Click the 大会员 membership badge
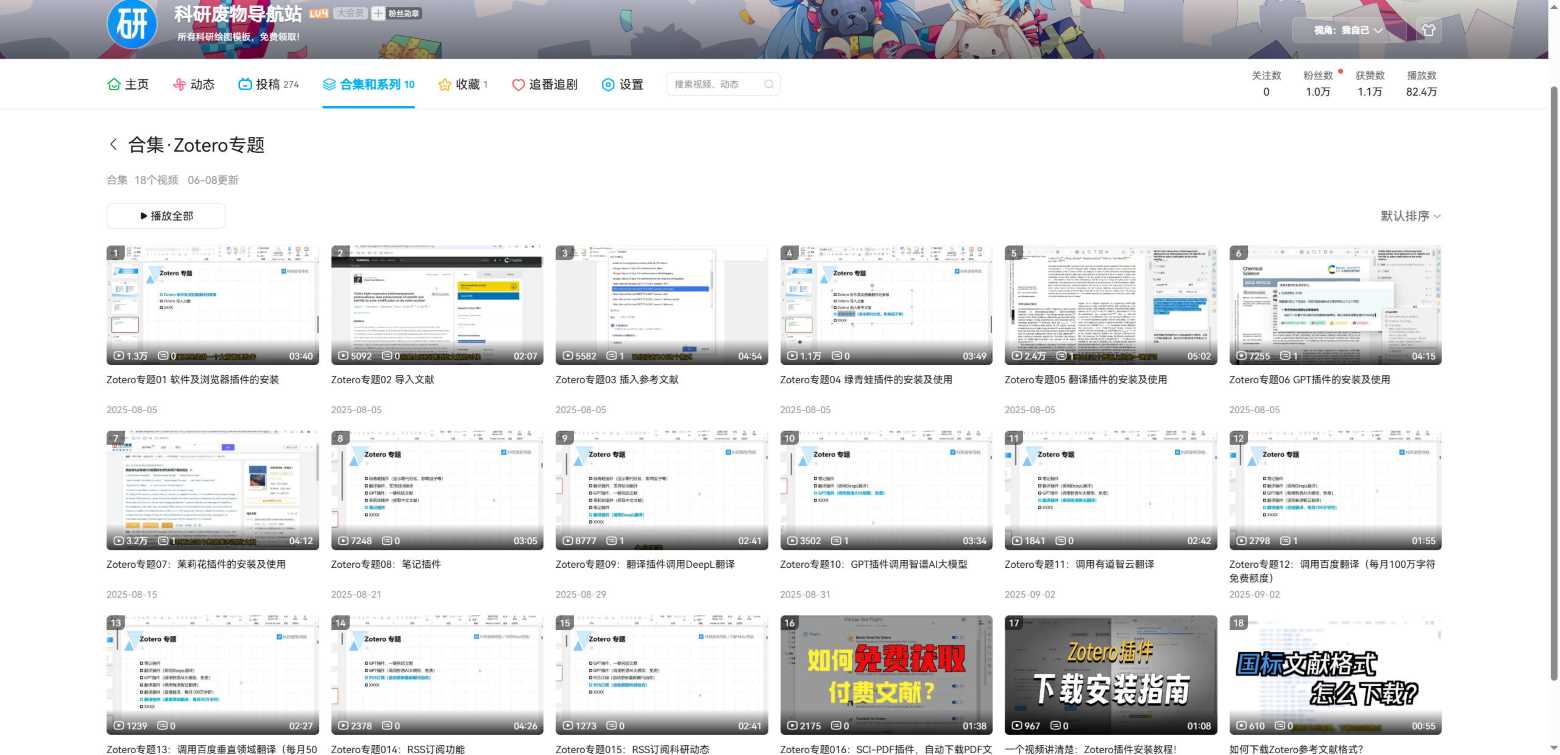The image size is (1560, 755). pos(350,14)
